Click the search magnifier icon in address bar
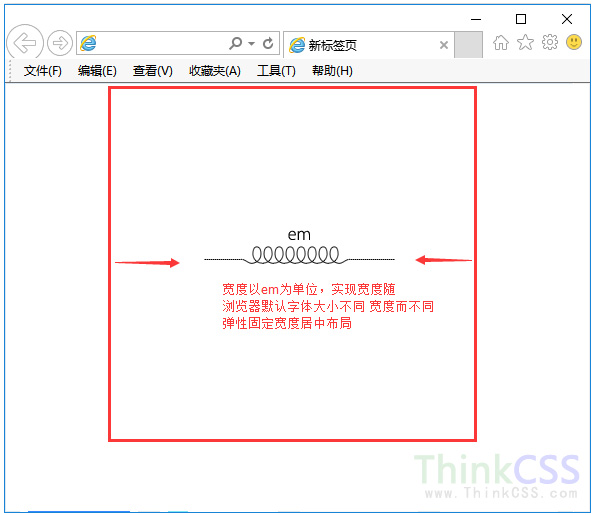Screen dimensions: 594x515 click(x=235, y=43)
